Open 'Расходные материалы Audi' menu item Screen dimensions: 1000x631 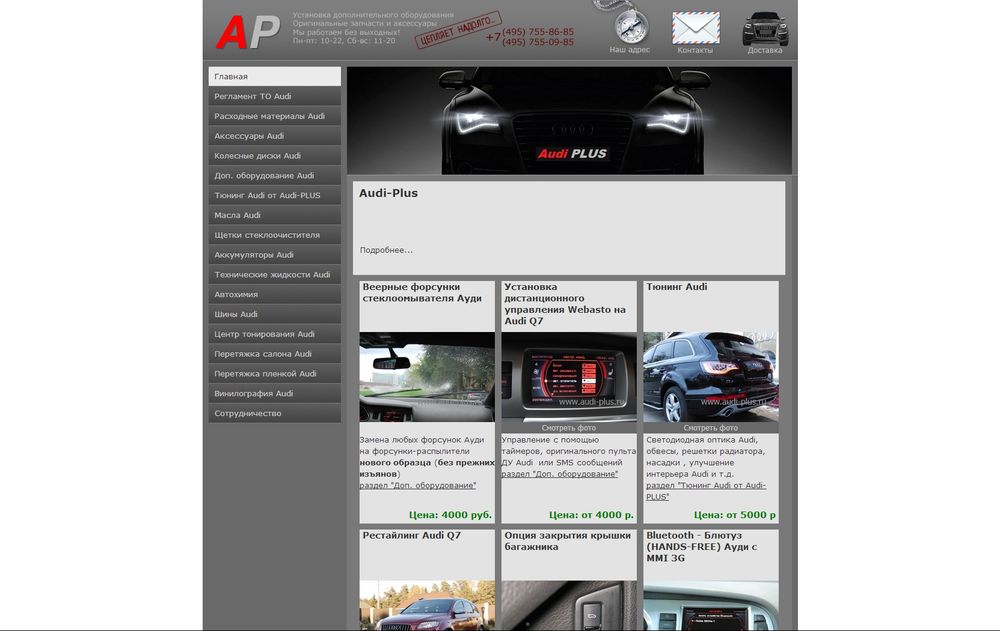point(275,116)
